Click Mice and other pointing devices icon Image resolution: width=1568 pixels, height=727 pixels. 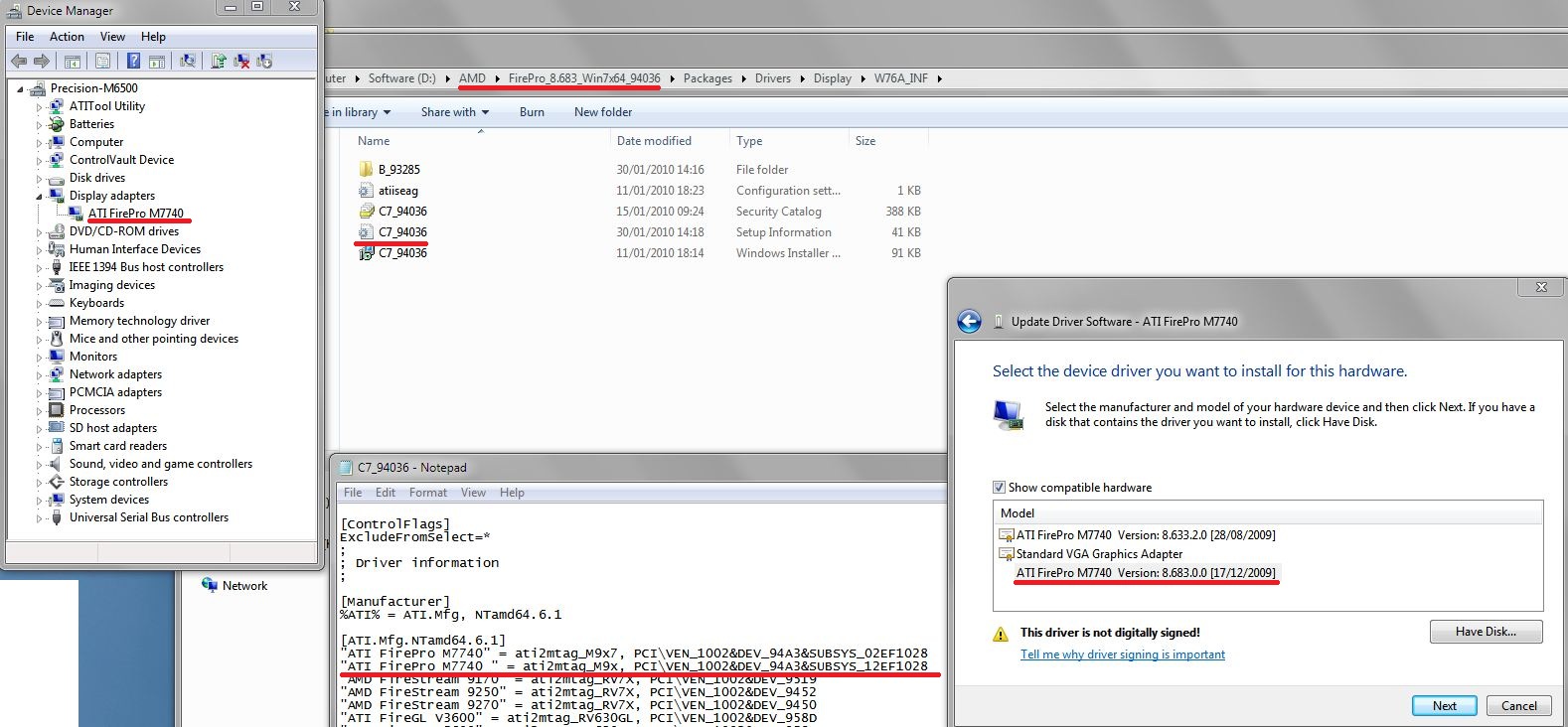57,339
